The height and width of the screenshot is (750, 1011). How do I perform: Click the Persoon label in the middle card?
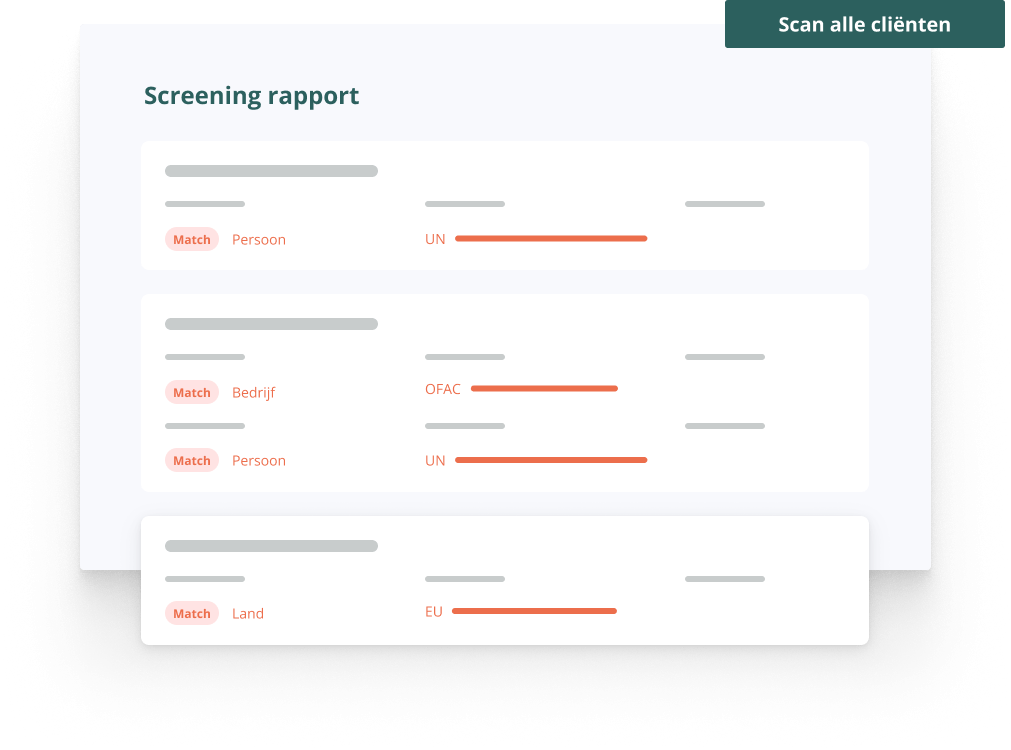coord(259,461)
